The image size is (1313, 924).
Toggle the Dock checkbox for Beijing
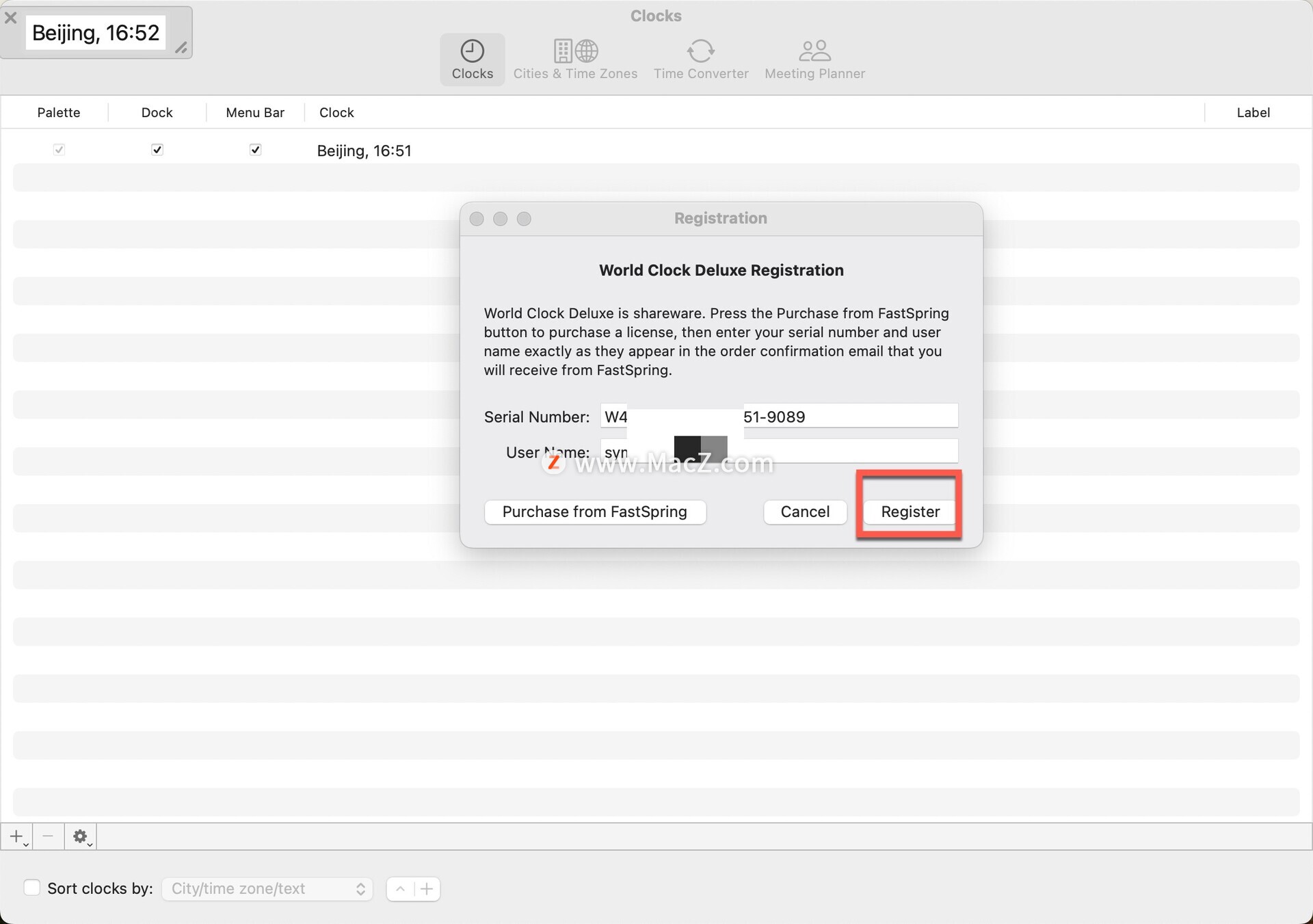[x=157, y=150]
